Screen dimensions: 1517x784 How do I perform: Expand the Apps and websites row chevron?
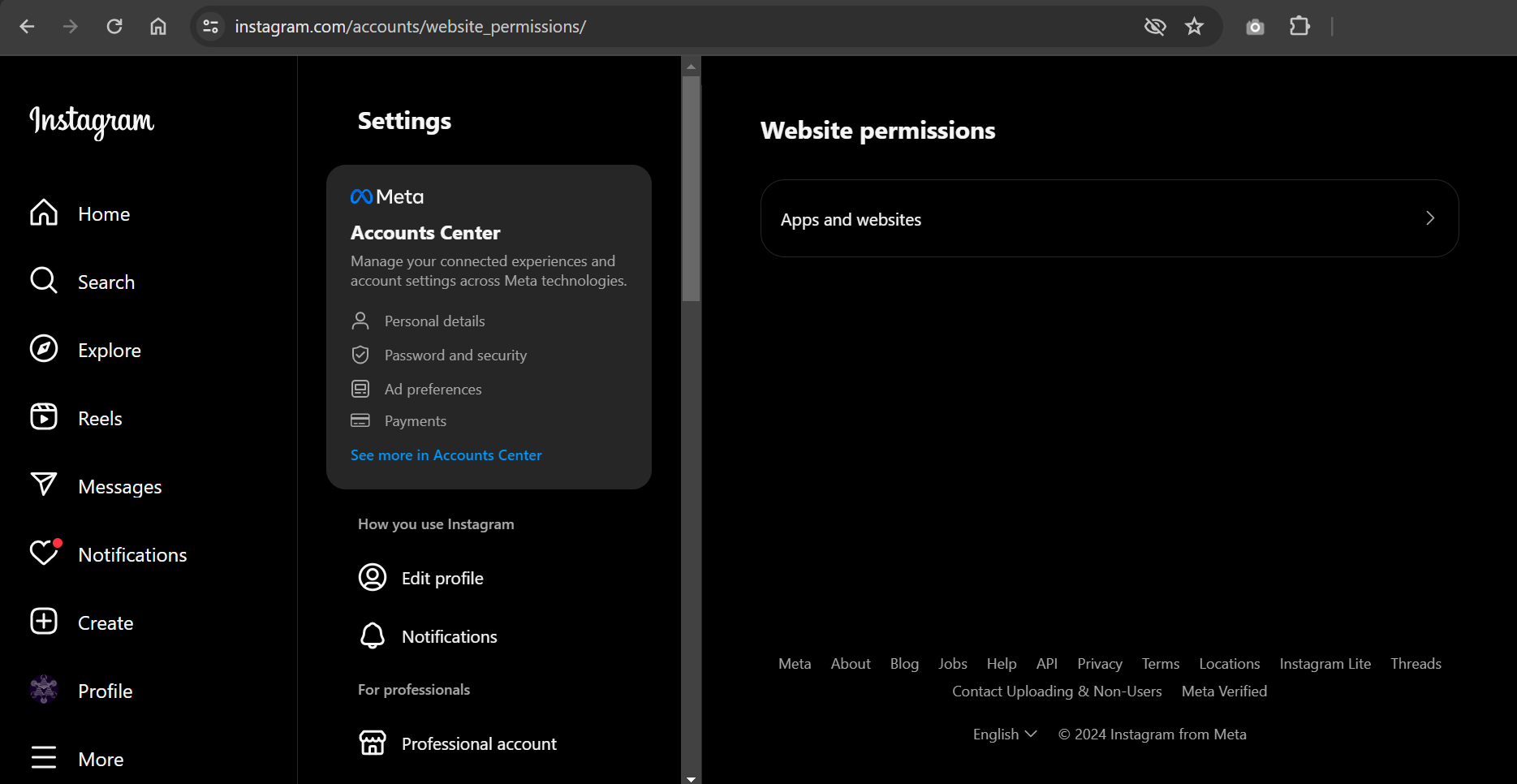(x=1429, y=218)
